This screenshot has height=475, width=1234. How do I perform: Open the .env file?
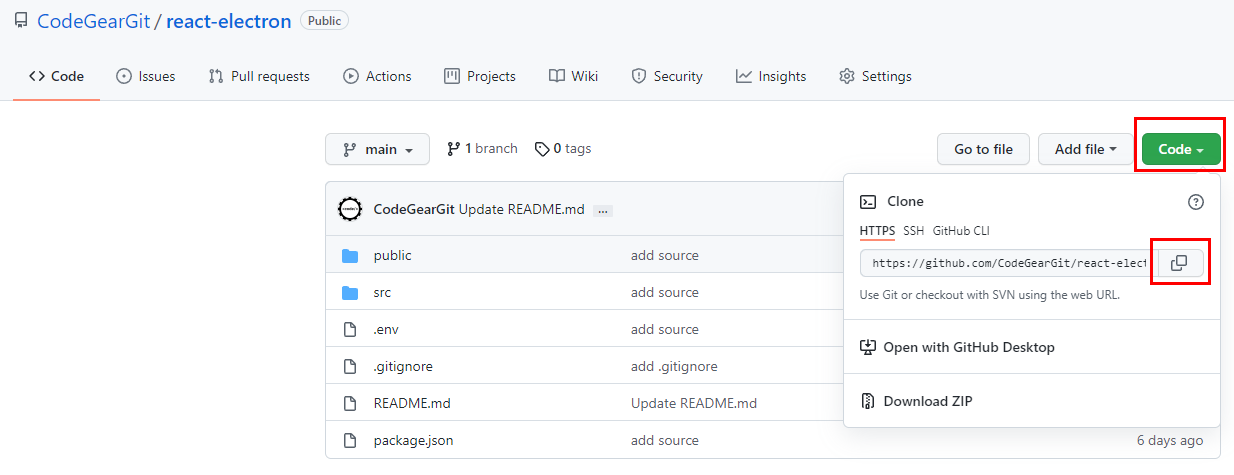point(386,329)
